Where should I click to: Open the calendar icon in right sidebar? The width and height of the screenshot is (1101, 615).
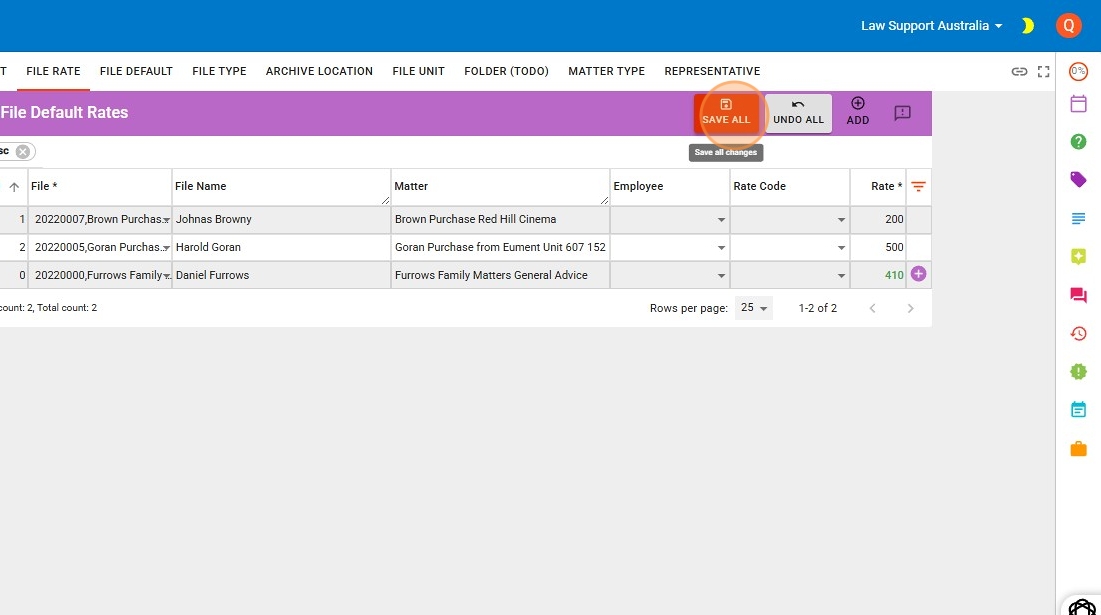click(x=1078, y=104)
